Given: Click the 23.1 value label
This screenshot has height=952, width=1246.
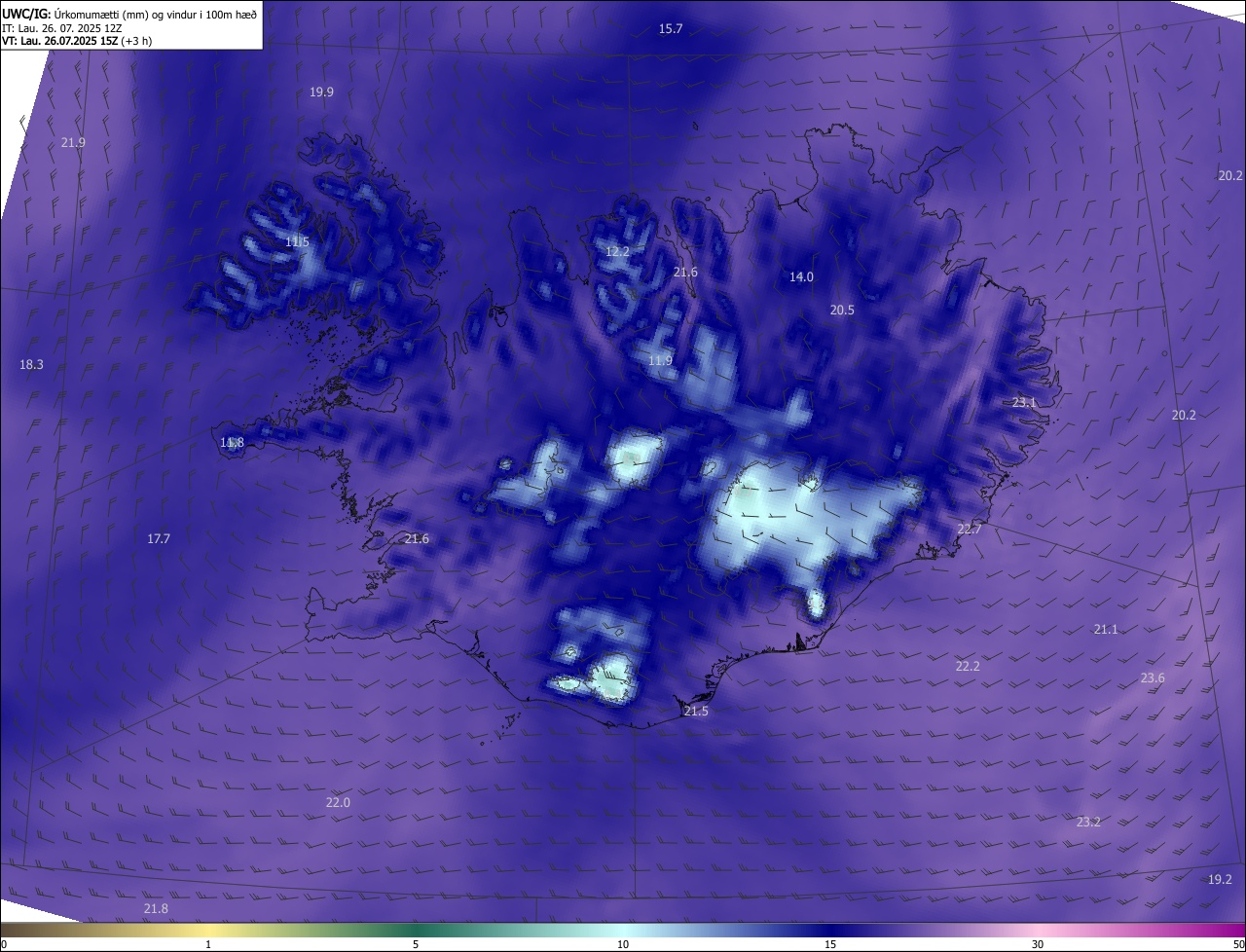Looking at the screenshot, I should coord(1024,403).
